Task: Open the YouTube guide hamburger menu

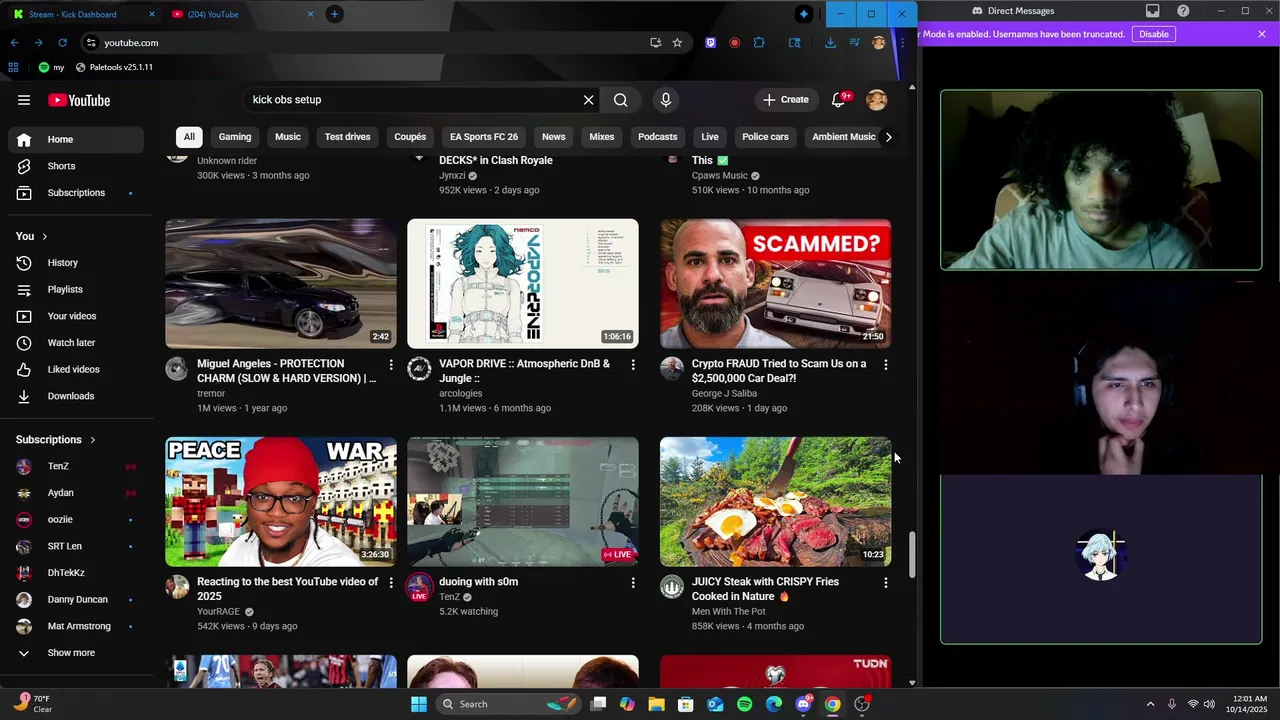Action: click(24, 100)
